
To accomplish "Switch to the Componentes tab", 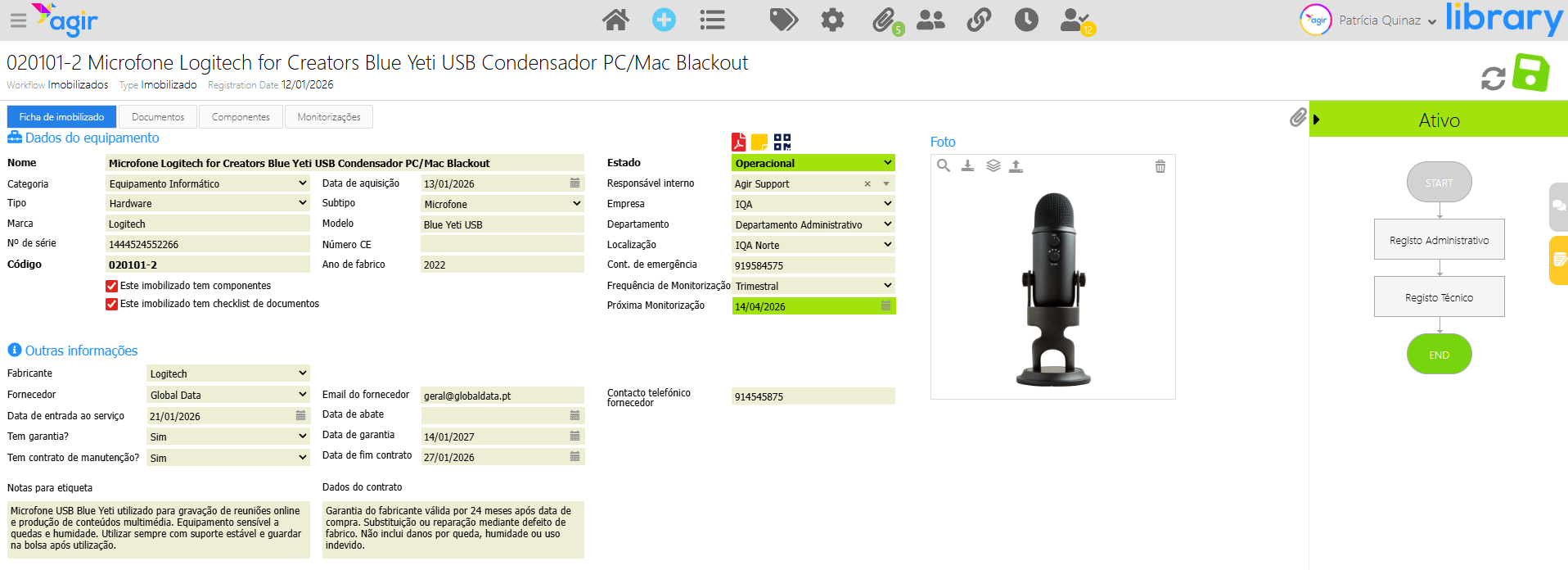I will pyautogui.click(x=241, y=117).
